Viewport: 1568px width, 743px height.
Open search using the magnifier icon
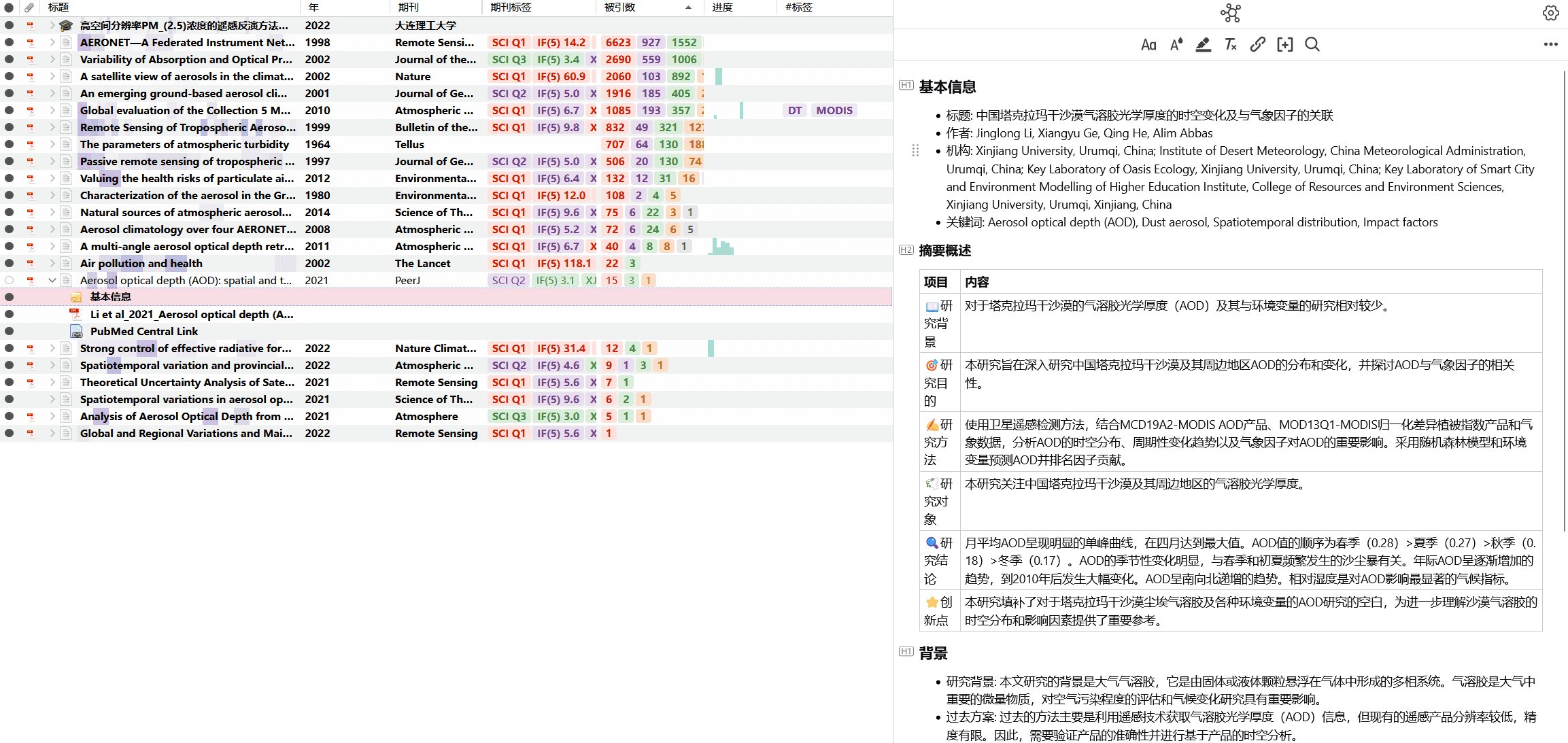point(1312,44)
